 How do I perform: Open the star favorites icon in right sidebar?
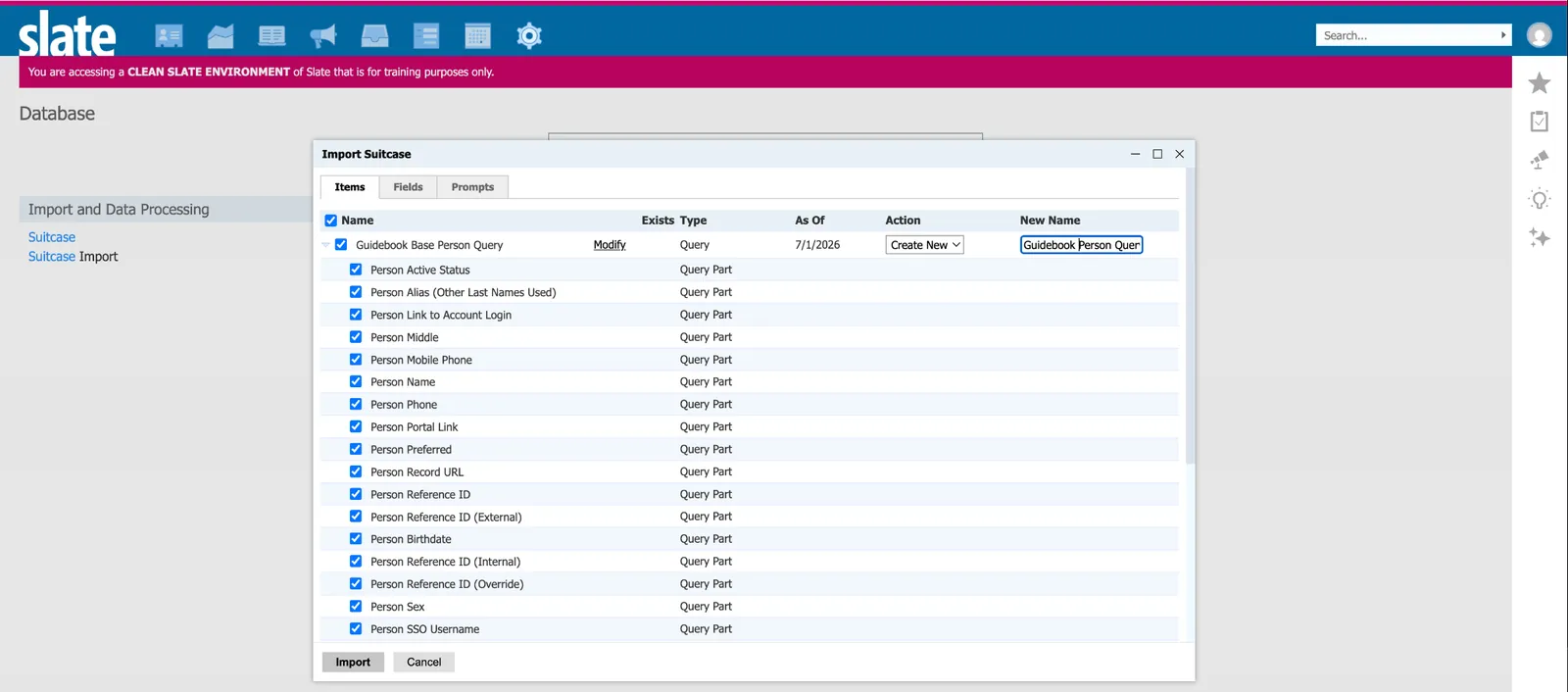pos(1540,83)
